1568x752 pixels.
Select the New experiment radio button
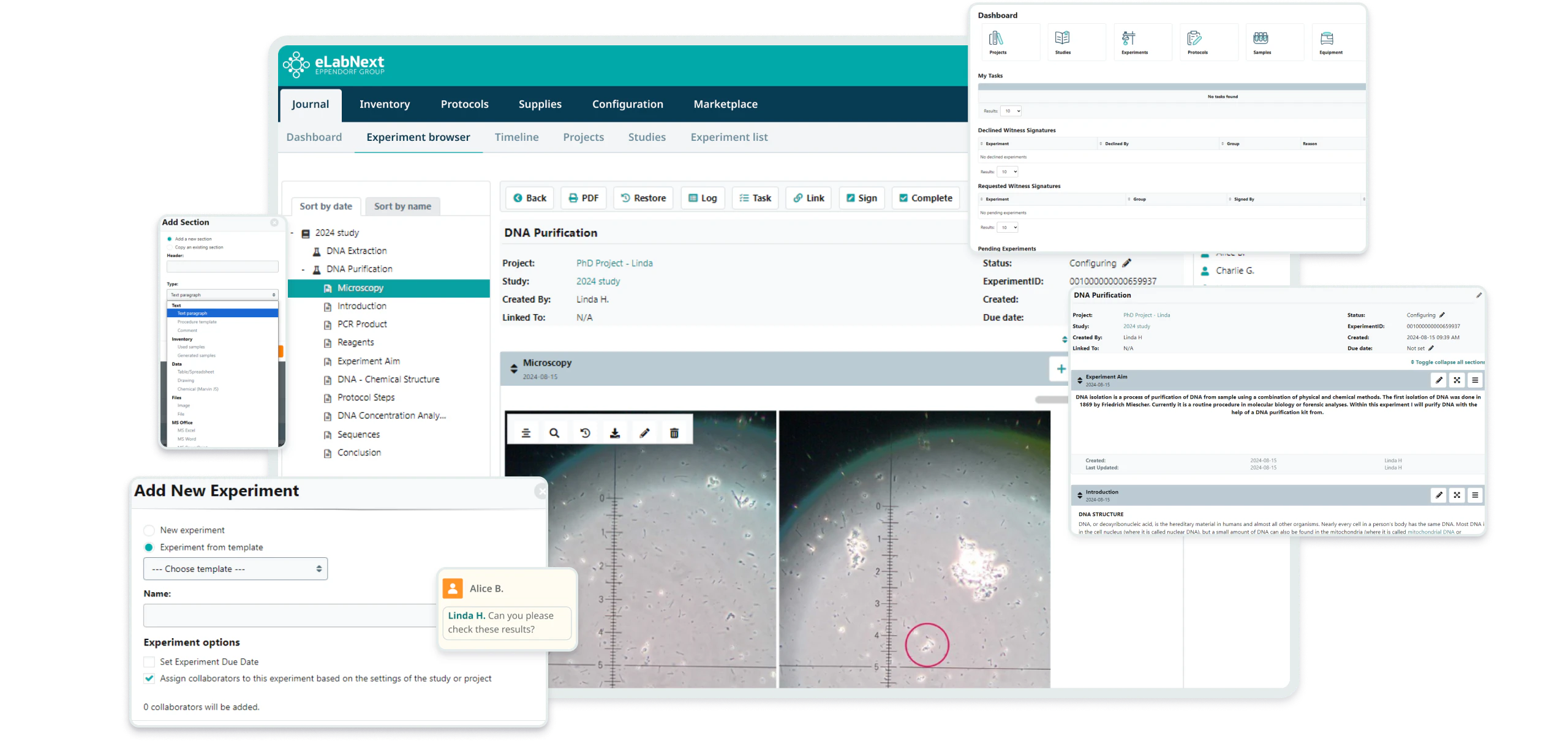click(x=149, y=530)
